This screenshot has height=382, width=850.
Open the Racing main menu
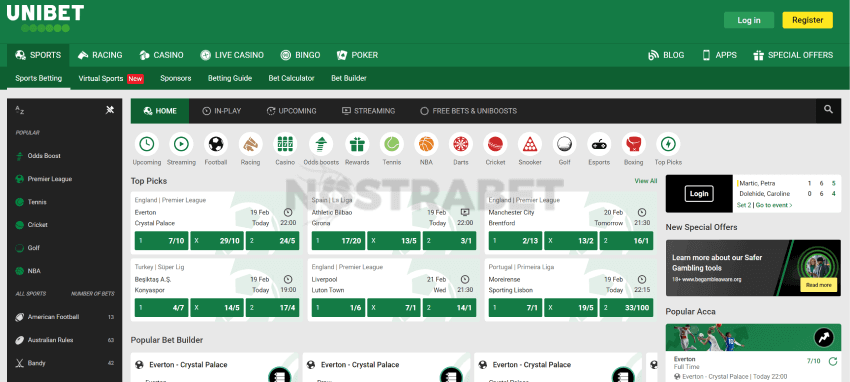pos(100,55)
